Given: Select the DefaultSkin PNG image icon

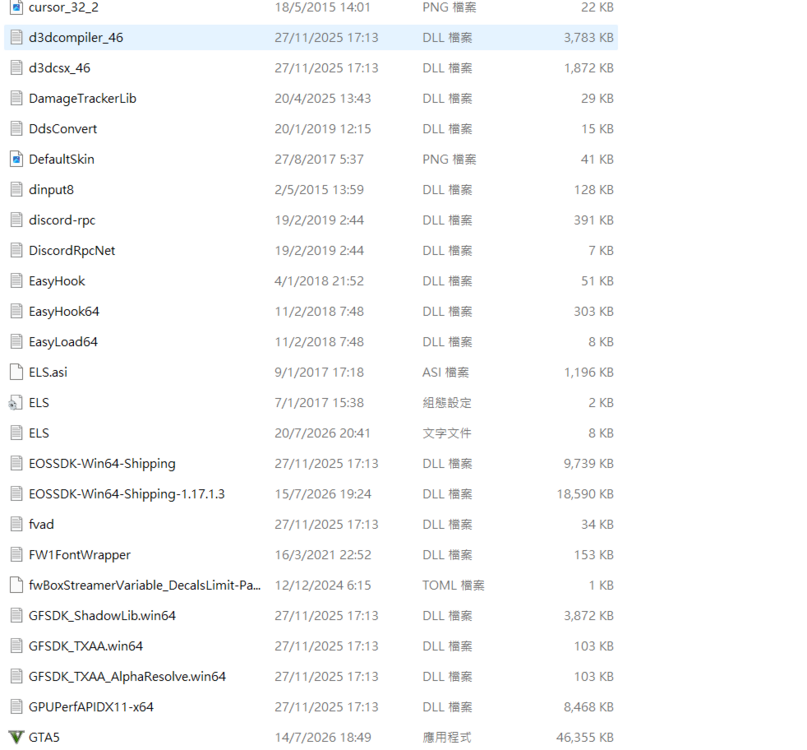Looking at the screenshot, I should (x=16, y=159).
